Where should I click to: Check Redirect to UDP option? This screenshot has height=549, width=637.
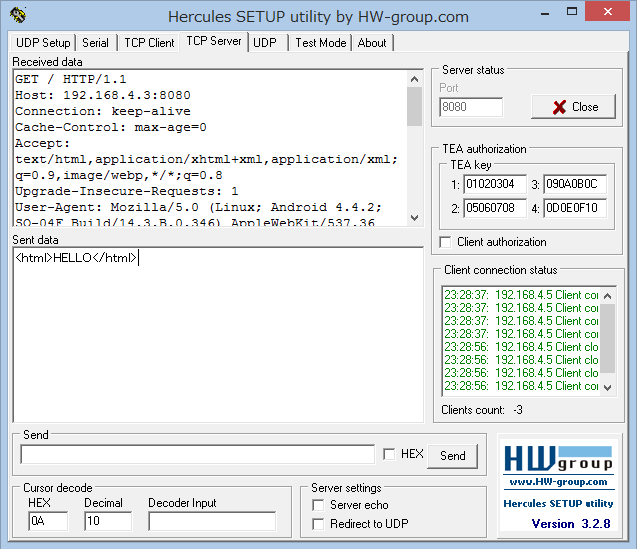tap(319, 524)
